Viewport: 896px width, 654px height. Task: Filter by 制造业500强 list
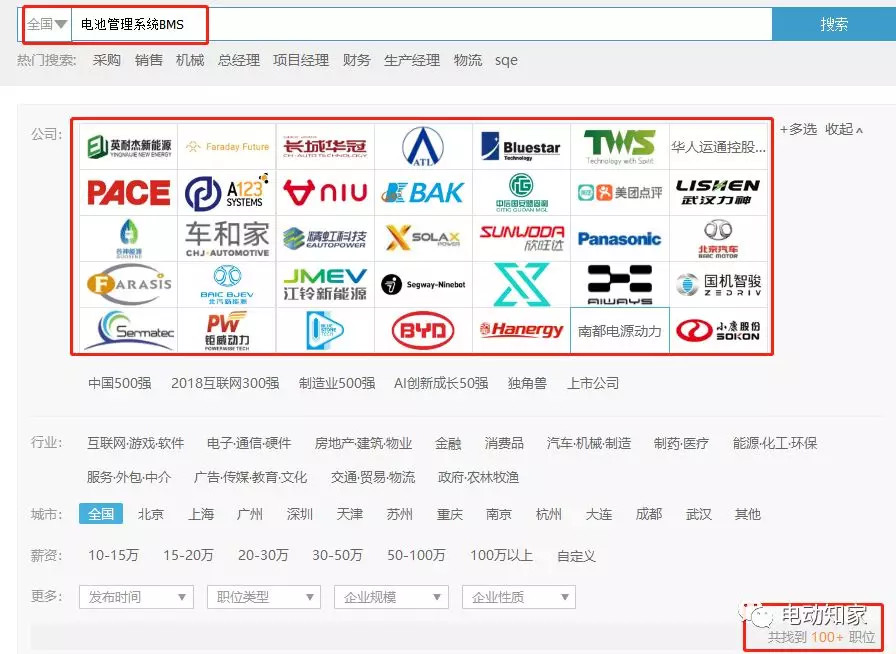[x=337, y=383]
